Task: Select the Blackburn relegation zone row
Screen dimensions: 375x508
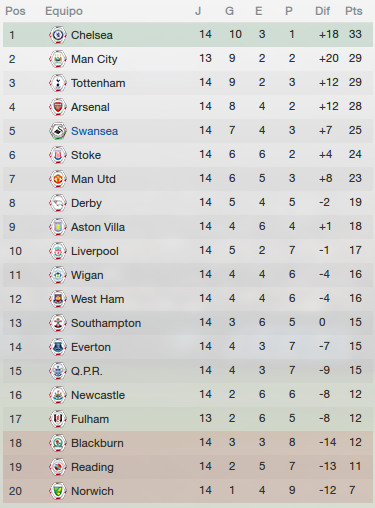Action: pyautogui.click(x=188, y=443)
